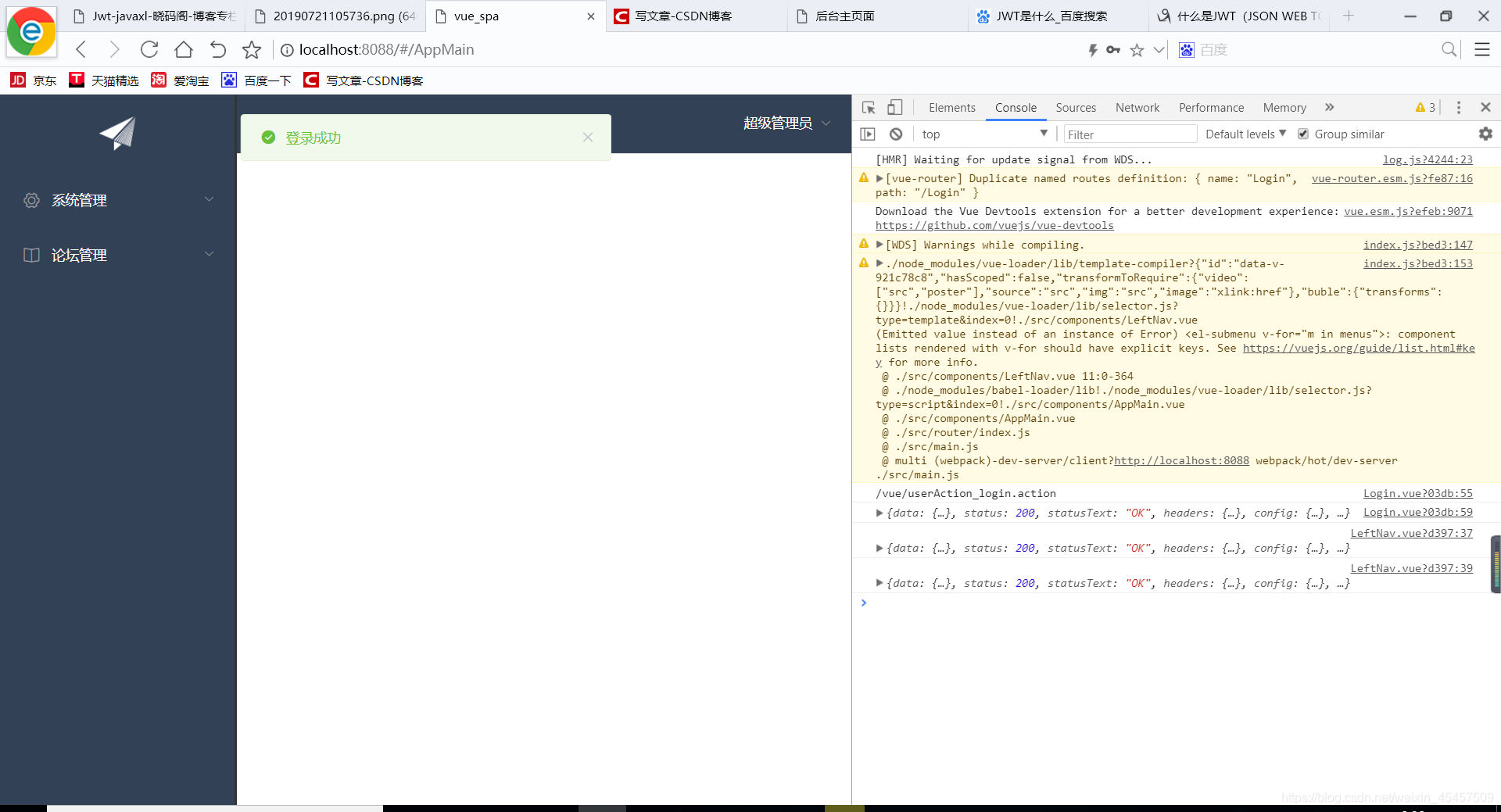Viewport: 1501px width, 812px height.
Task: Click the lightning speed-mode icon
Action: [1093, 50]
